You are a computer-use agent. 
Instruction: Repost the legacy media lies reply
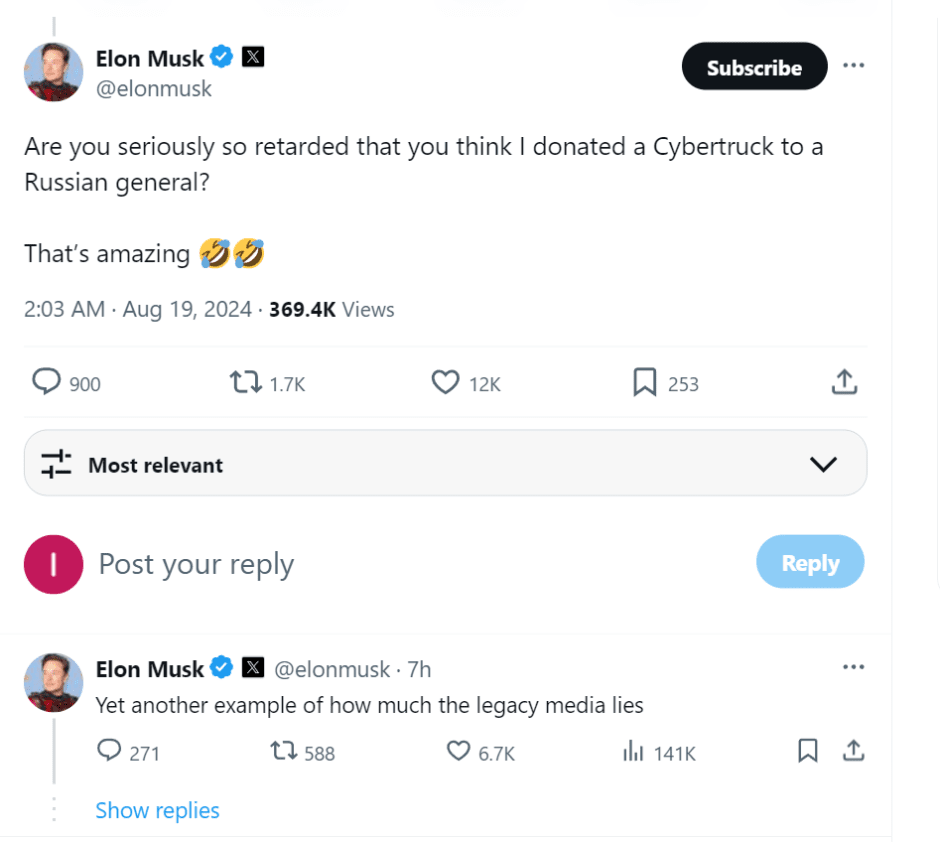click(x=284, y=752)
